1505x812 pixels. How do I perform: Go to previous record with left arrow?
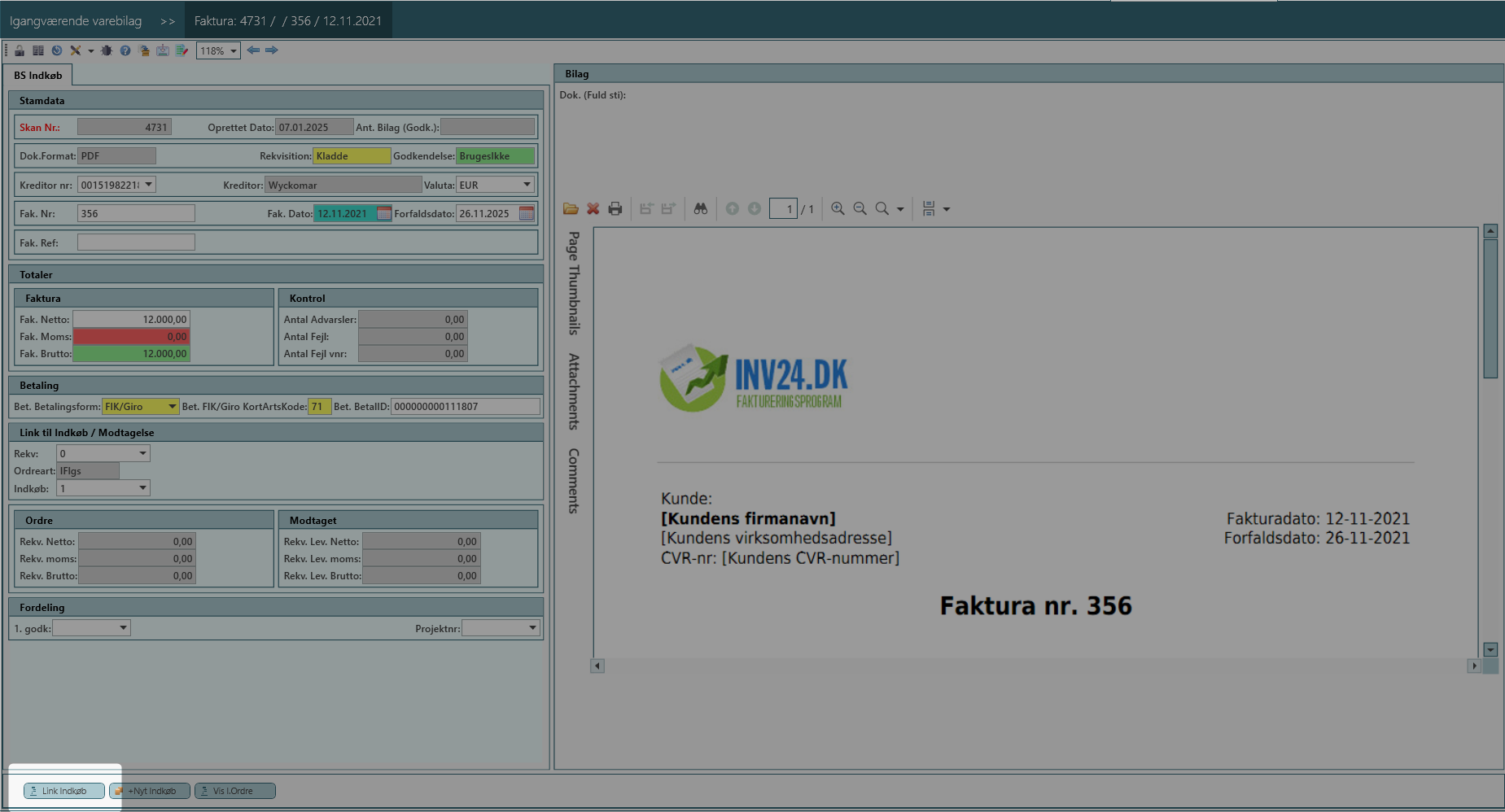253,50
